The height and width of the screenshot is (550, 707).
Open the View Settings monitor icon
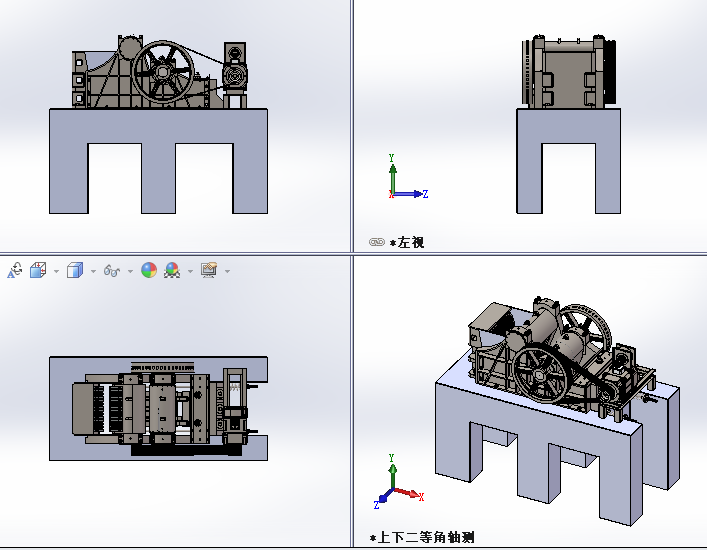coord(209,271)
